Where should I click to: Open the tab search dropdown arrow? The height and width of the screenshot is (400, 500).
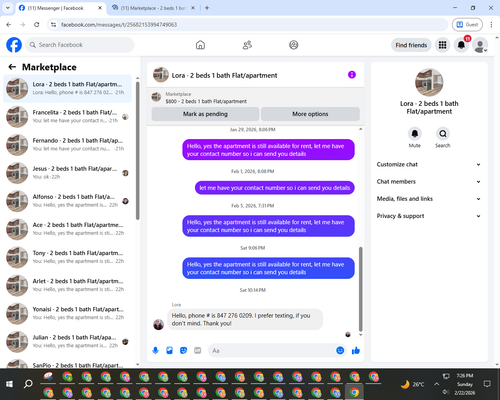[x=8, y=8]
